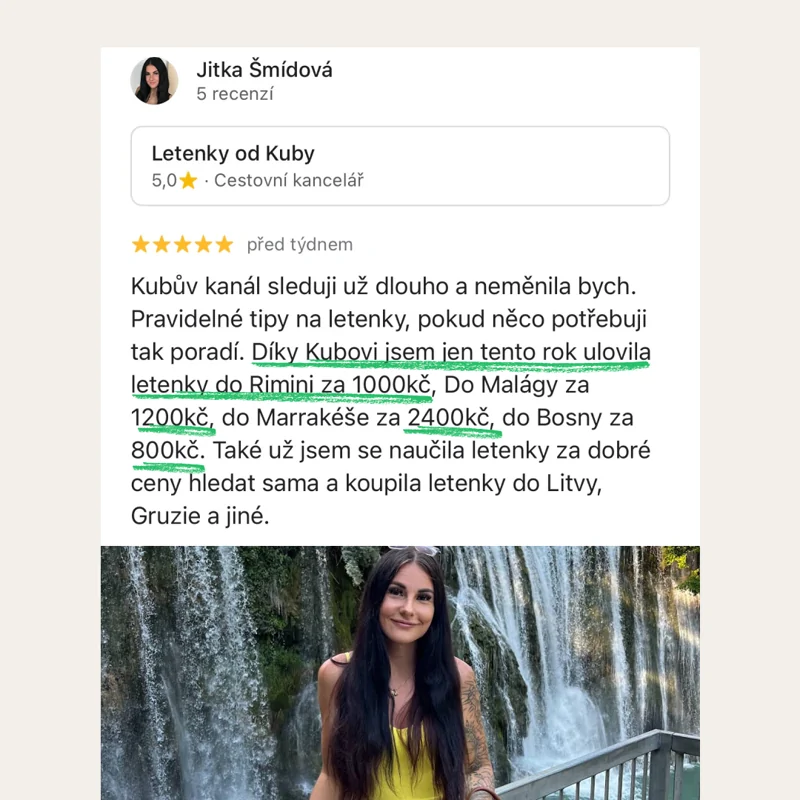Viewport: 800px width, 800px height.
Task: Click the underlined text "letenky do Rimini za 1000kč"
Action: click(282, 385)
